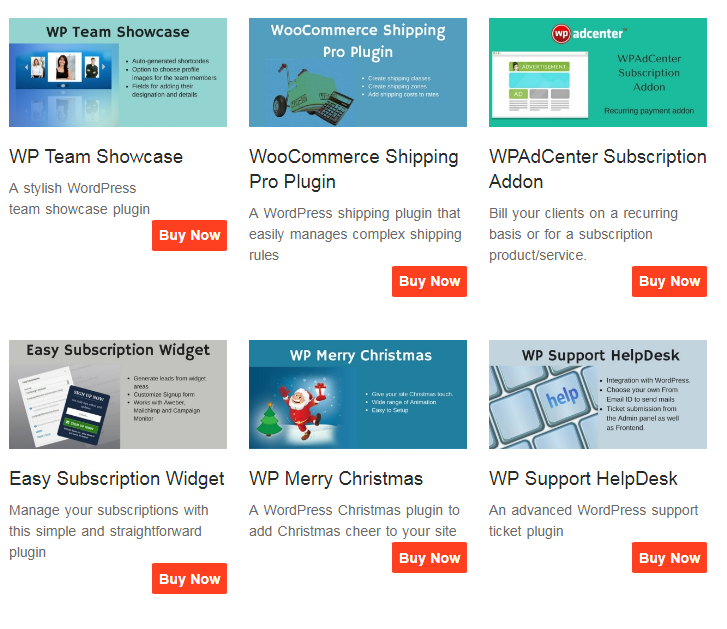
Task: Click the Santa Claus illustration
Action: [x=304, y=411]
